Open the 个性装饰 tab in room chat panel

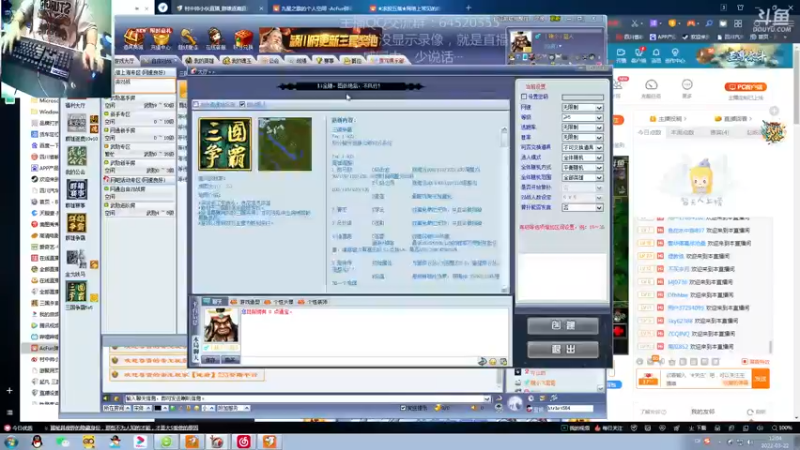pyautogui.click(x=313, y=302)
